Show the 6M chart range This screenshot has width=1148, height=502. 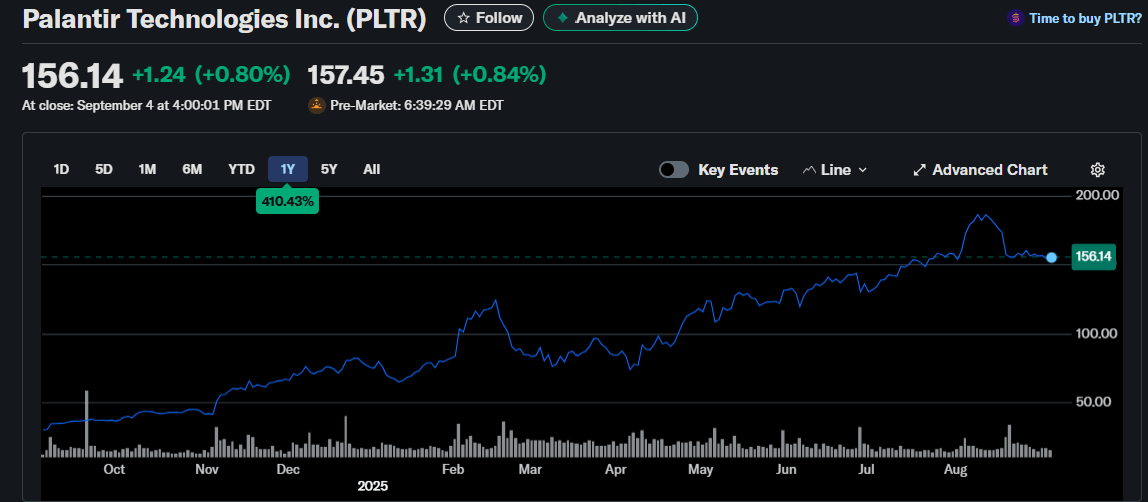click(x=192, y=170)
